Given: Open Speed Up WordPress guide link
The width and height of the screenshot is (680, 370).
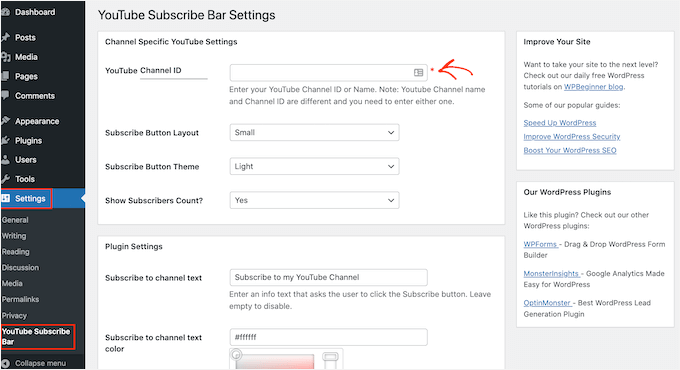Looking at the screenshot, I should pyautogui.click(x=559, y=123).
